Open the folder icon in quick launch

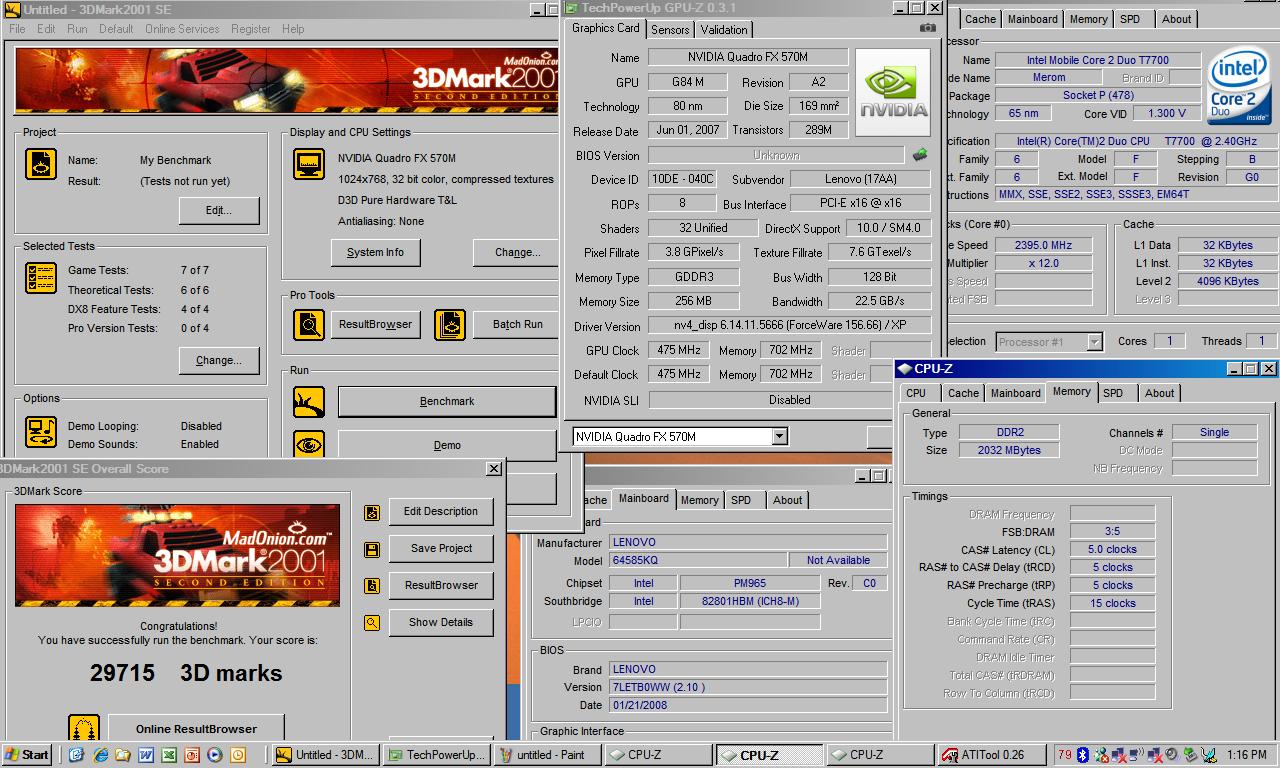[123, 755]
